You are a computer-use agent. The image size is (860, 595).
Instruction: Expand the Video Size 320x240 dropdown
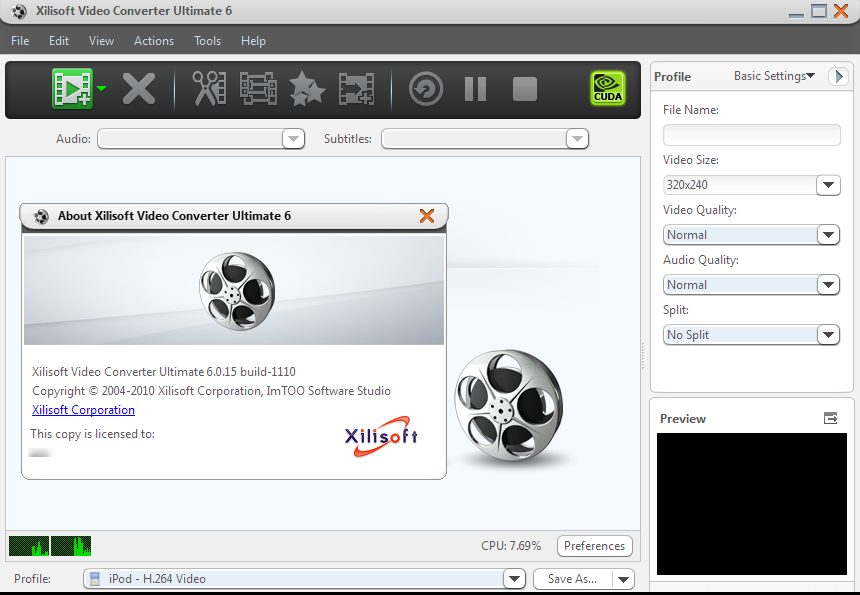click(x=828, y=185)
